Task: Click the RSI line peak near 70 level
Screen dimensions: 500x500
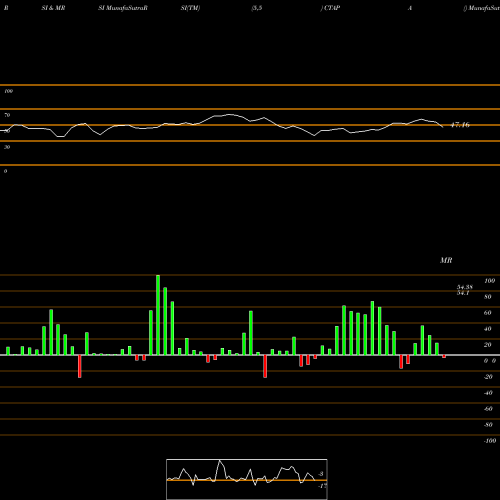Action: coord(230,115)
